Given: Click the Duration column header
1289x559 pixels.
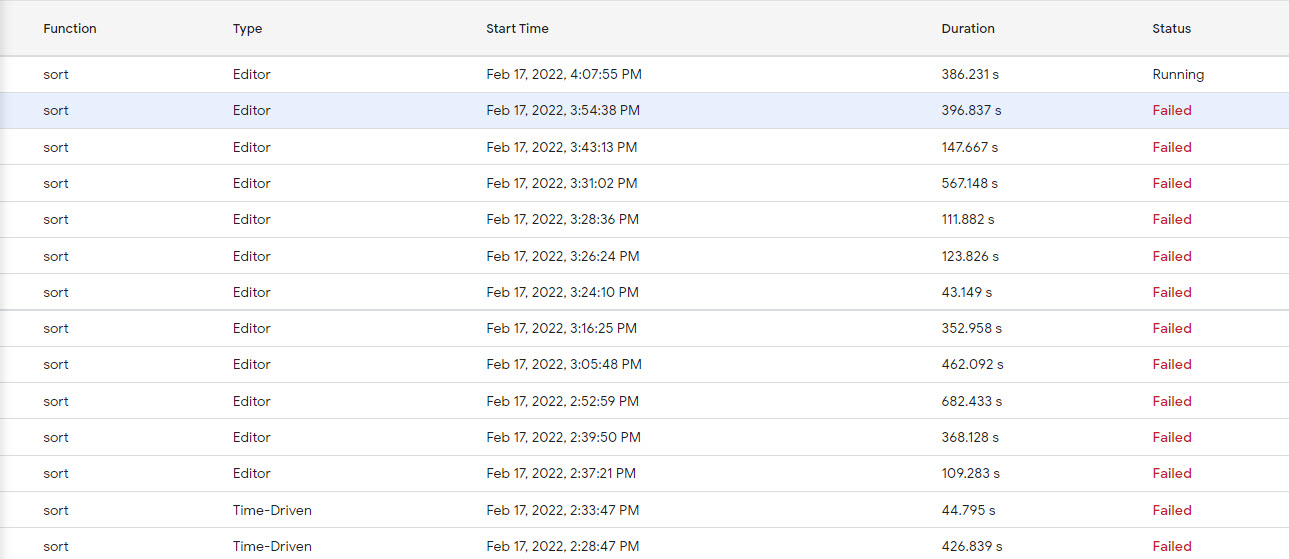Looking at the screenshot, I should click(x=968, y=29).
